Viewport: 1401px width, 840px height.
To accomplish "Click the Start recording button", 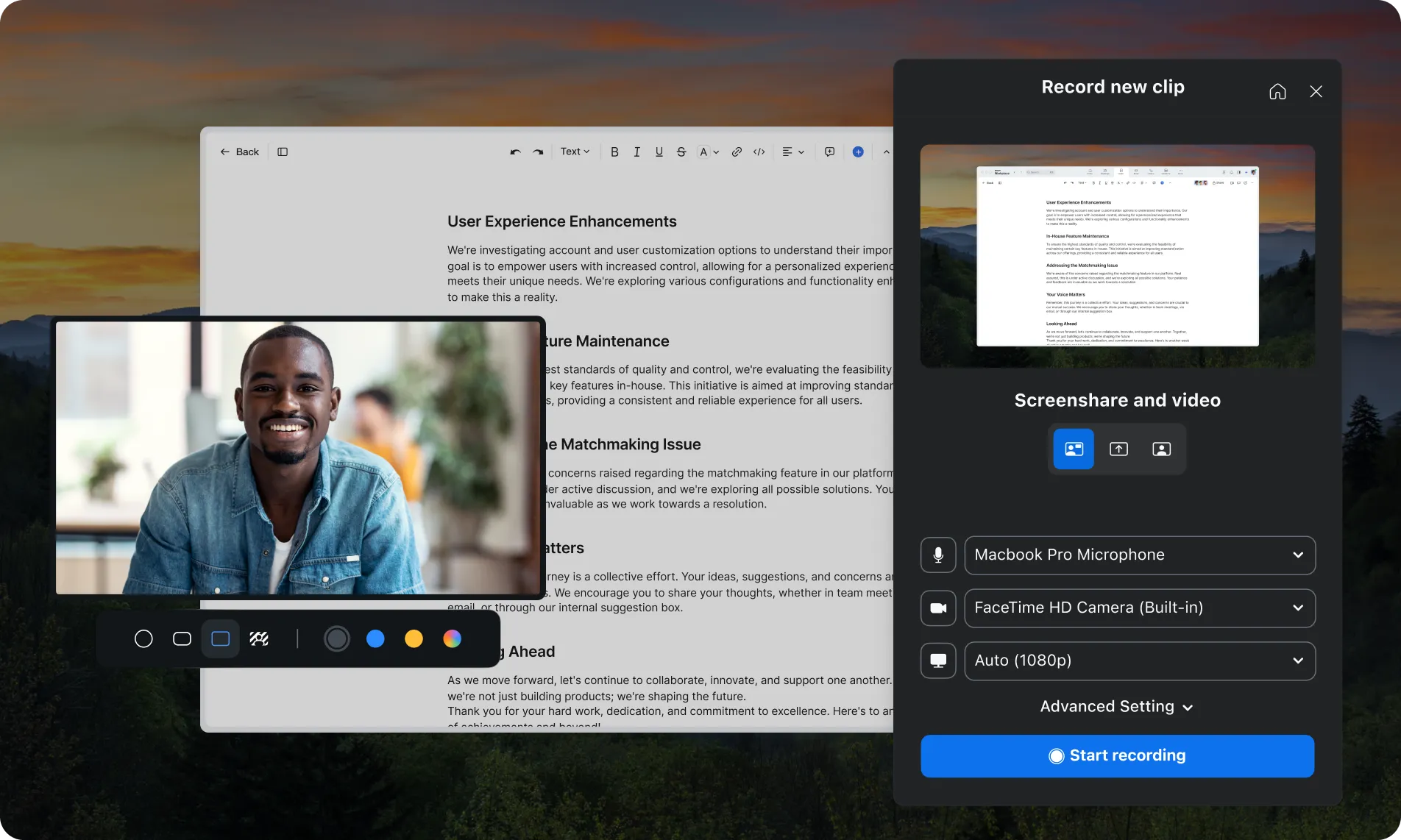I will [x=1117, y=755].
